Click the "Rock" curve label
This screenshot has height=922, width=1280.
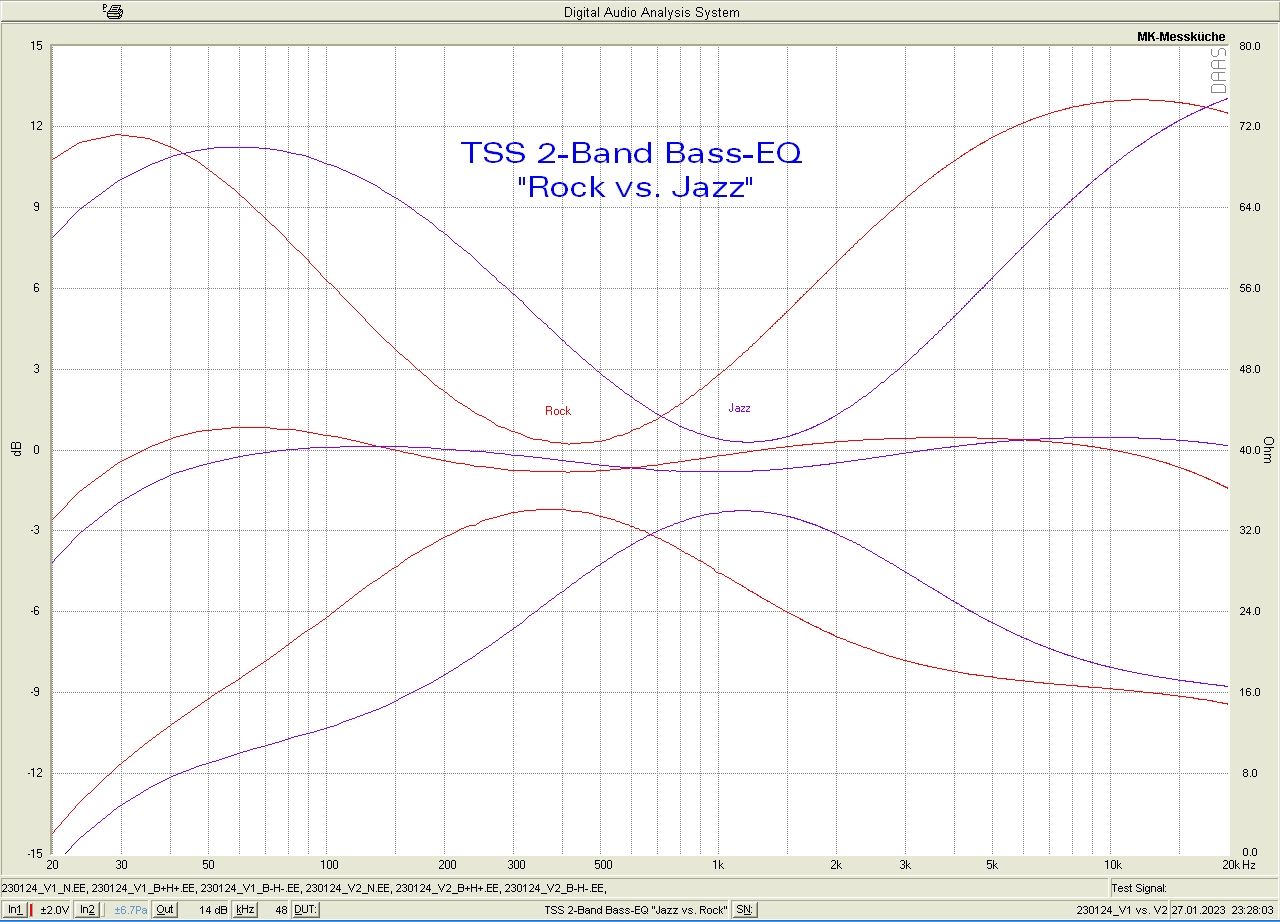coord(558,411)
